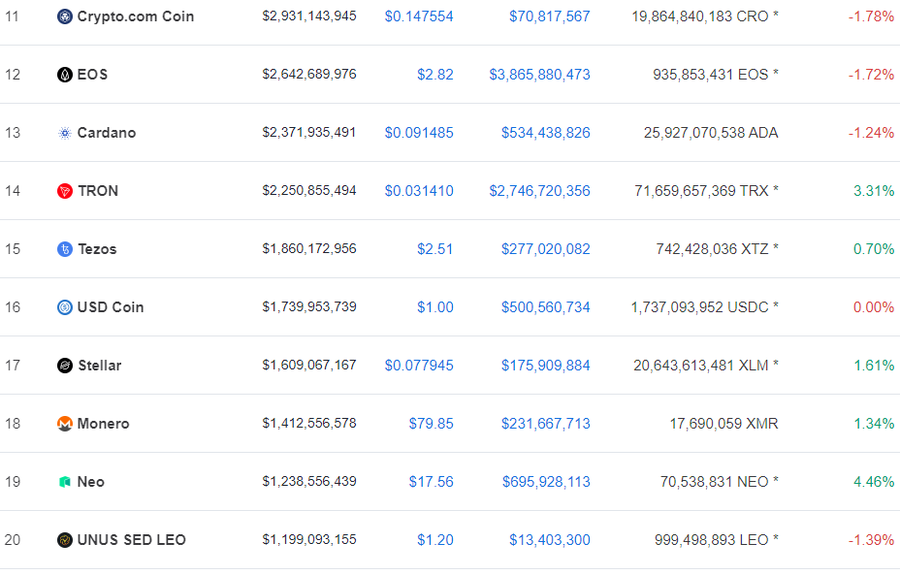900x575 pixels.
Task: Select the 17,690,059 XMR supply value
Action: coord(724,424)
